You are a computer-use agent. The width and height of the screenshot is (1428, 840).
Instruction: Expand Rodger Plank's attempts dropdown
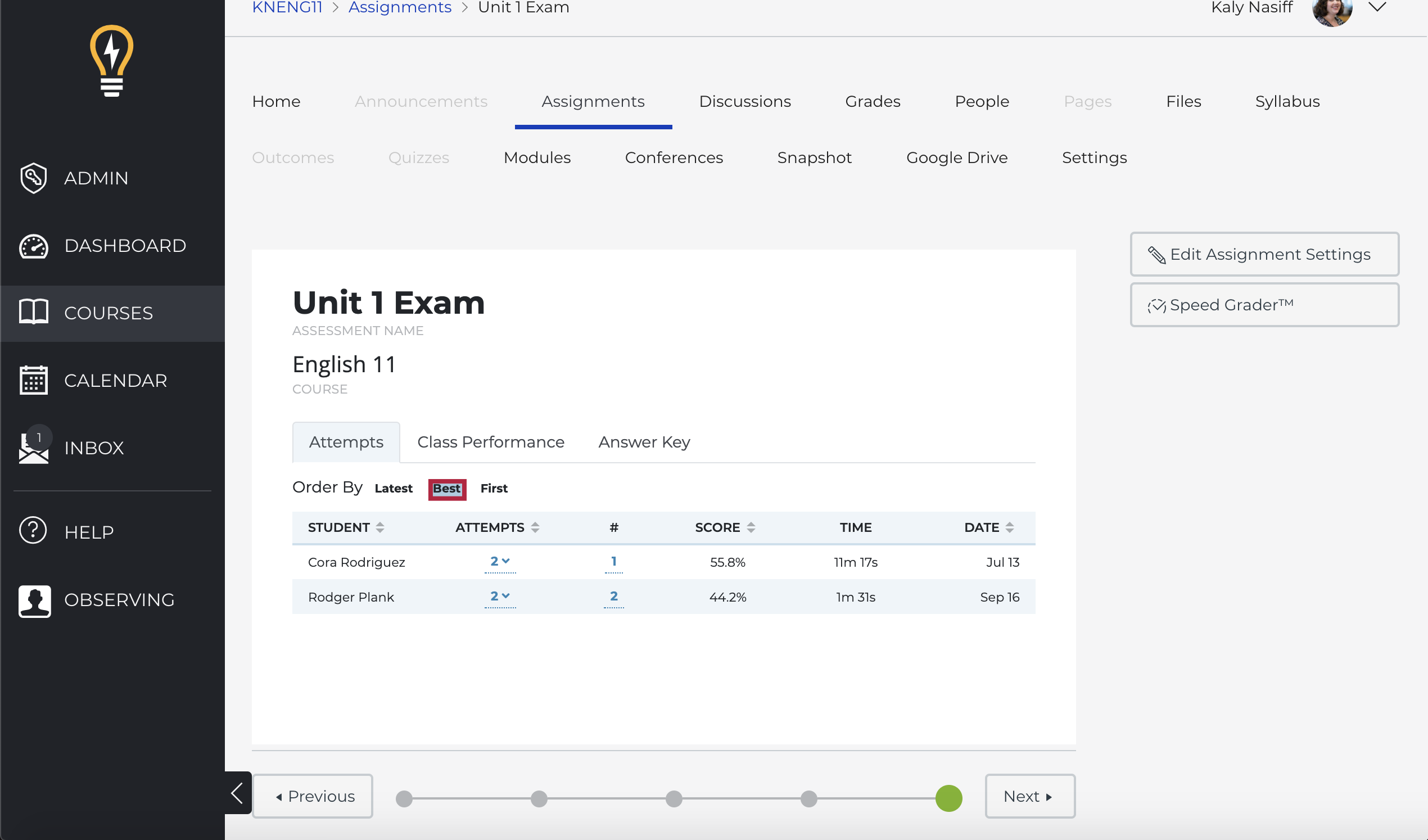(x=500, y=597)
